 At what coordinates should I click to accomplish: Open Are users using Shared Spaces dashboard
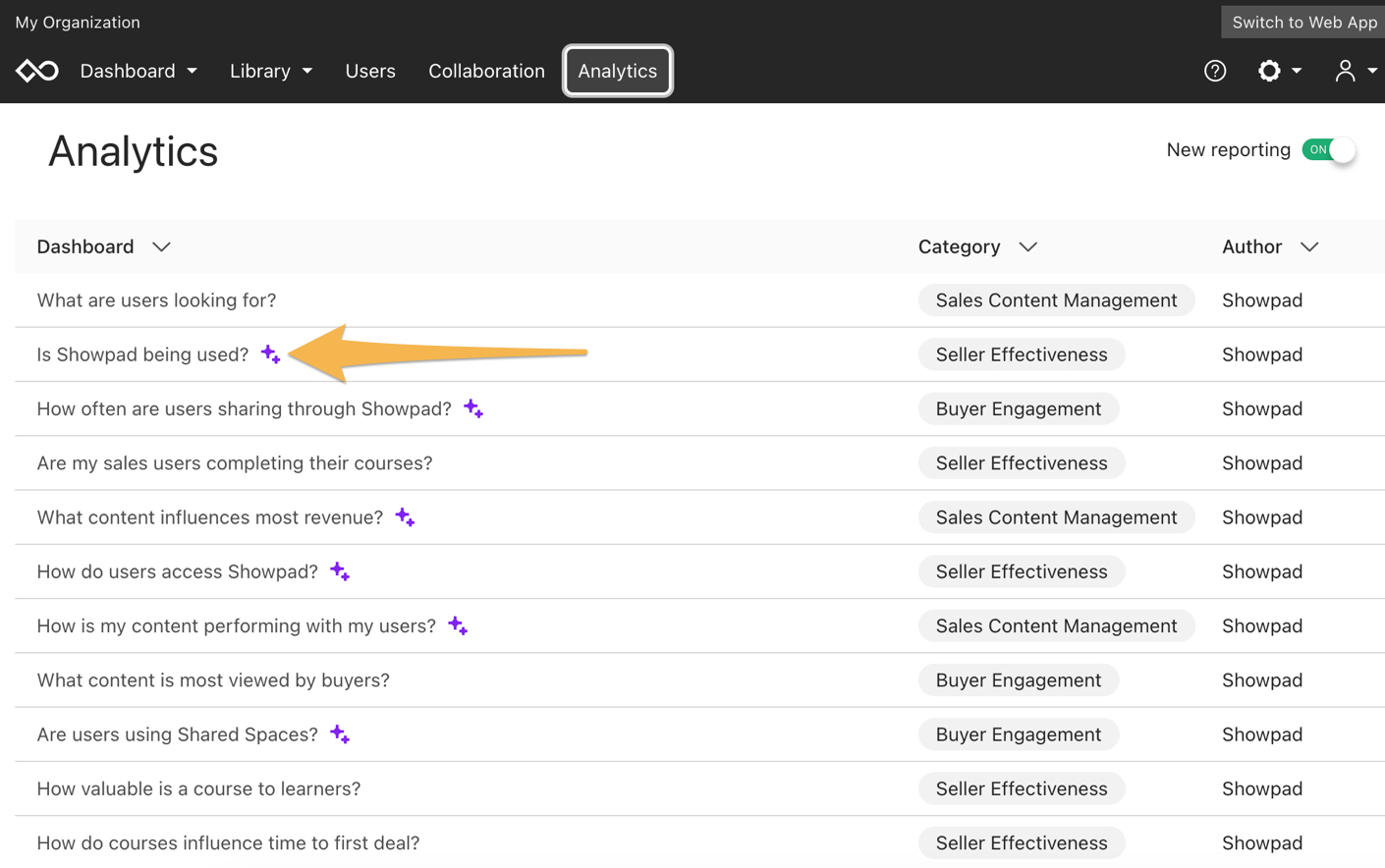click(x=177, y=734)
